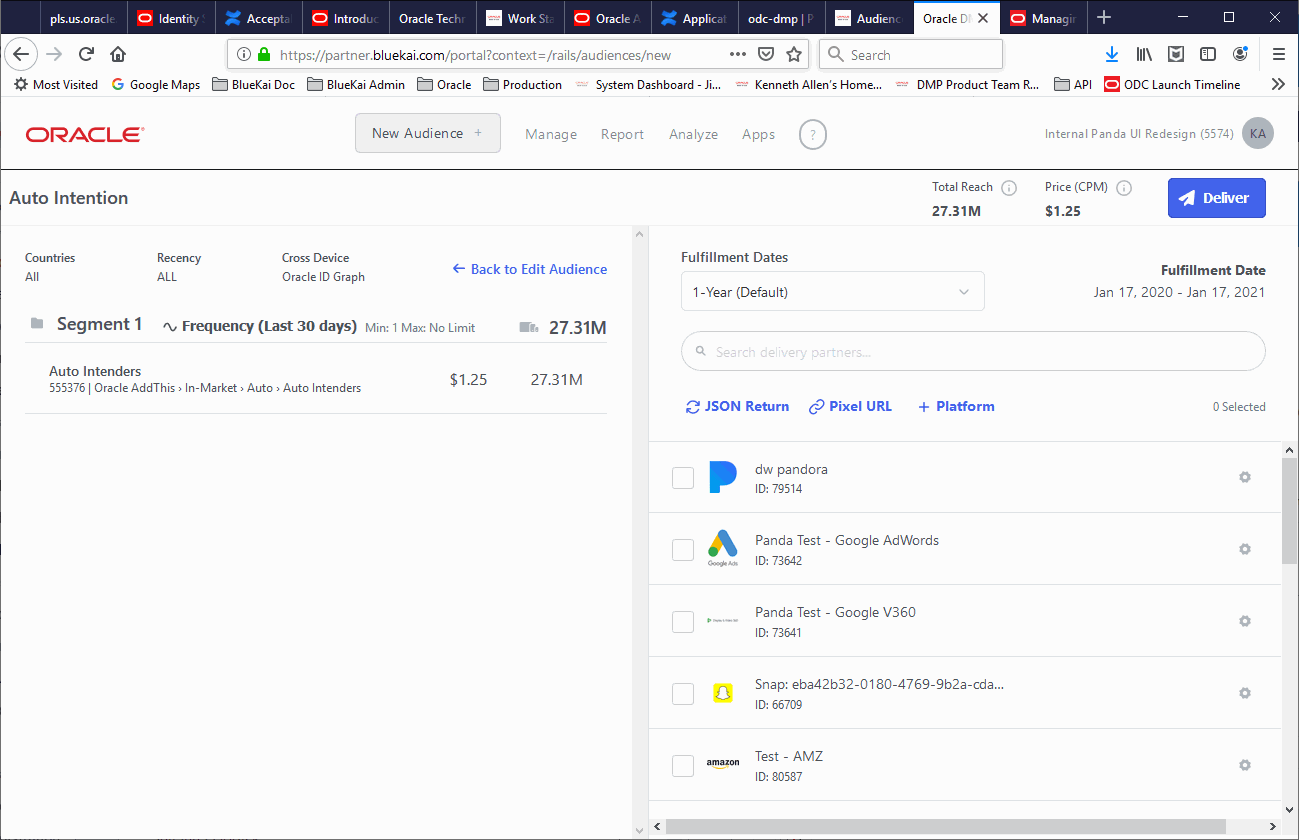Open the Most Visited bookmarks menu
Screen dimensions: 1299x840
pos(56,85)
